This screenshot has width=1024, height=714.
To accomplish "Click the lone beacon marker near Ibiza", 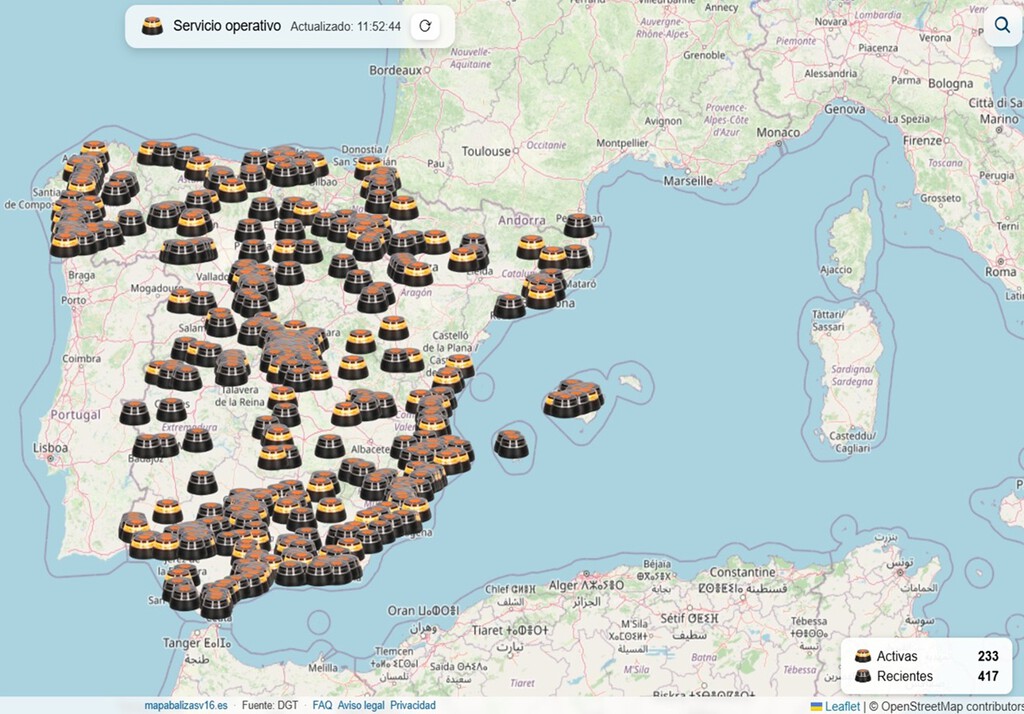I will pos(511,443).
